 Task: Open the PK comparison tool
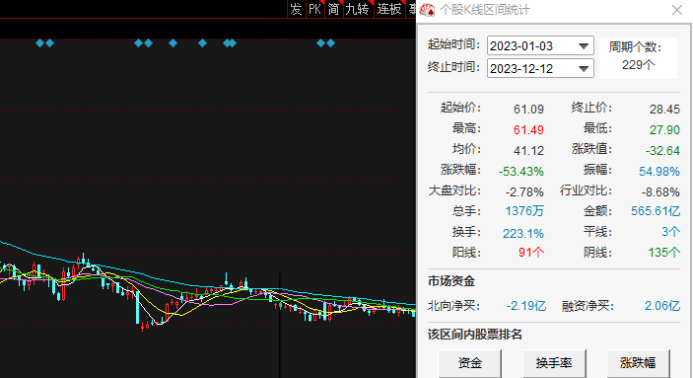pos(315,9)
